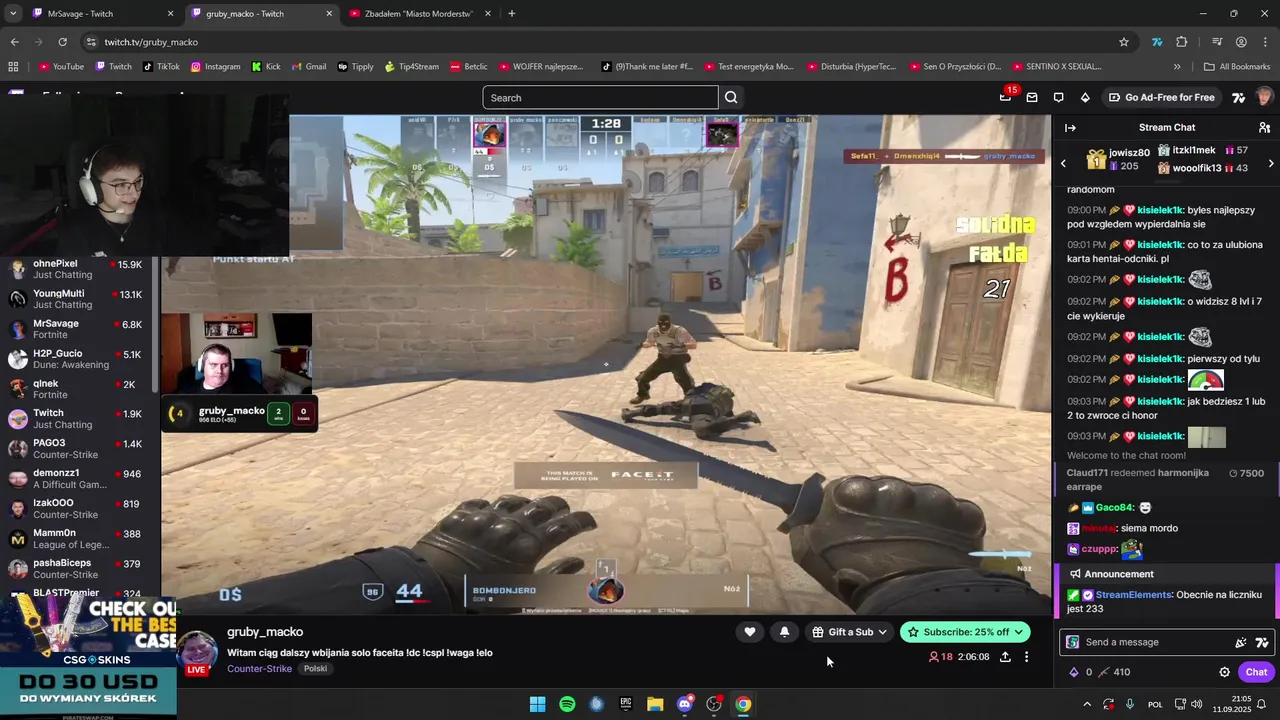Open the Kick bookmark
1280x720 pixels.
266,67
